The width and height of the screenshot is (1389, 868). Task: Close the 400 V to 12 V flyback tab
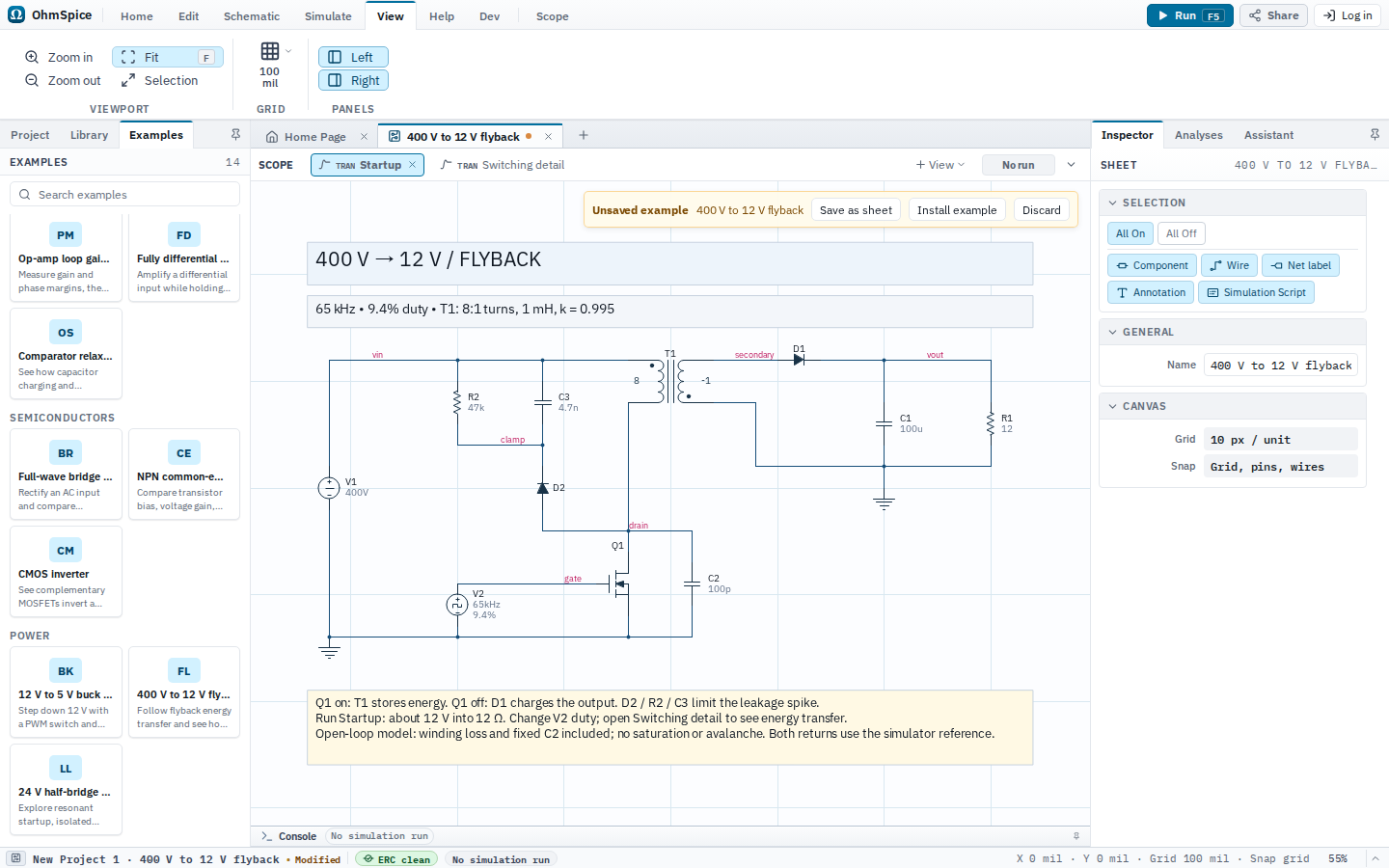click(548, 137)
